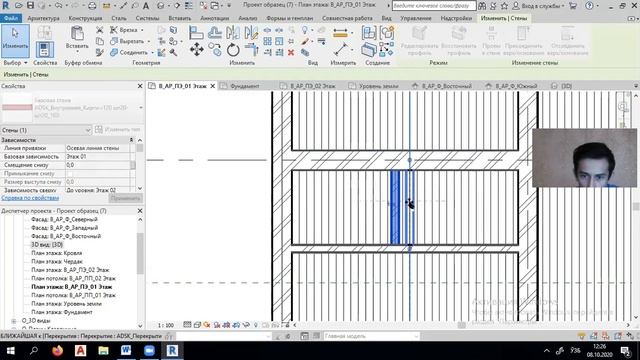Image resolution: width=640 pixels, height=360 pixels.
Task: Open Word from the Windows taskbar
Action: point(126,351)
